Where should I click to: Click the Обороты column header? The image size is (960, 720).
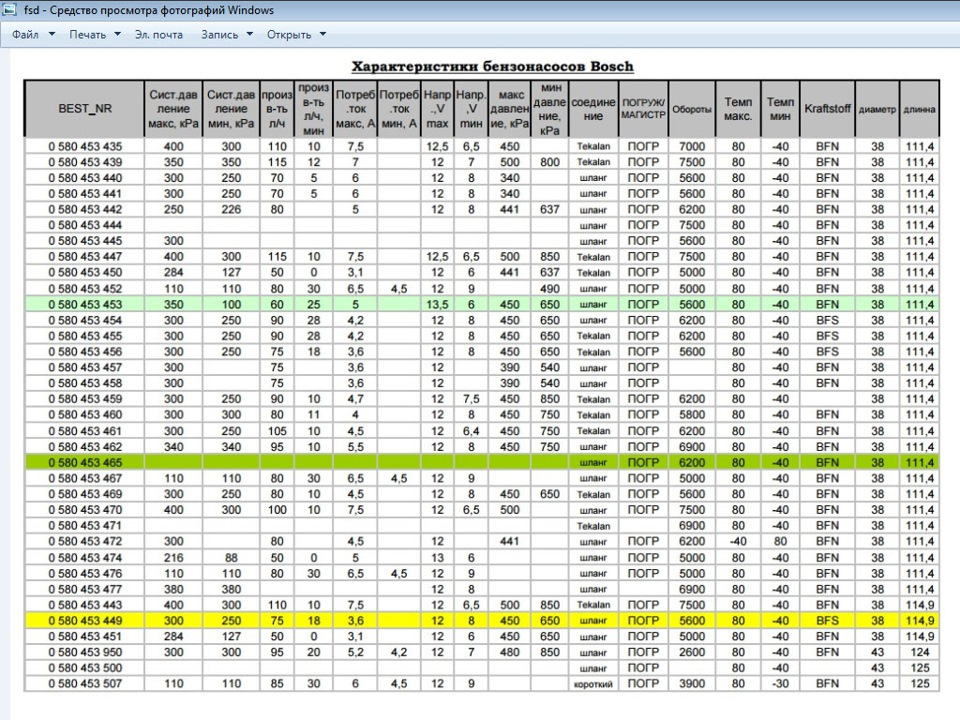click(x=692, y=109)
